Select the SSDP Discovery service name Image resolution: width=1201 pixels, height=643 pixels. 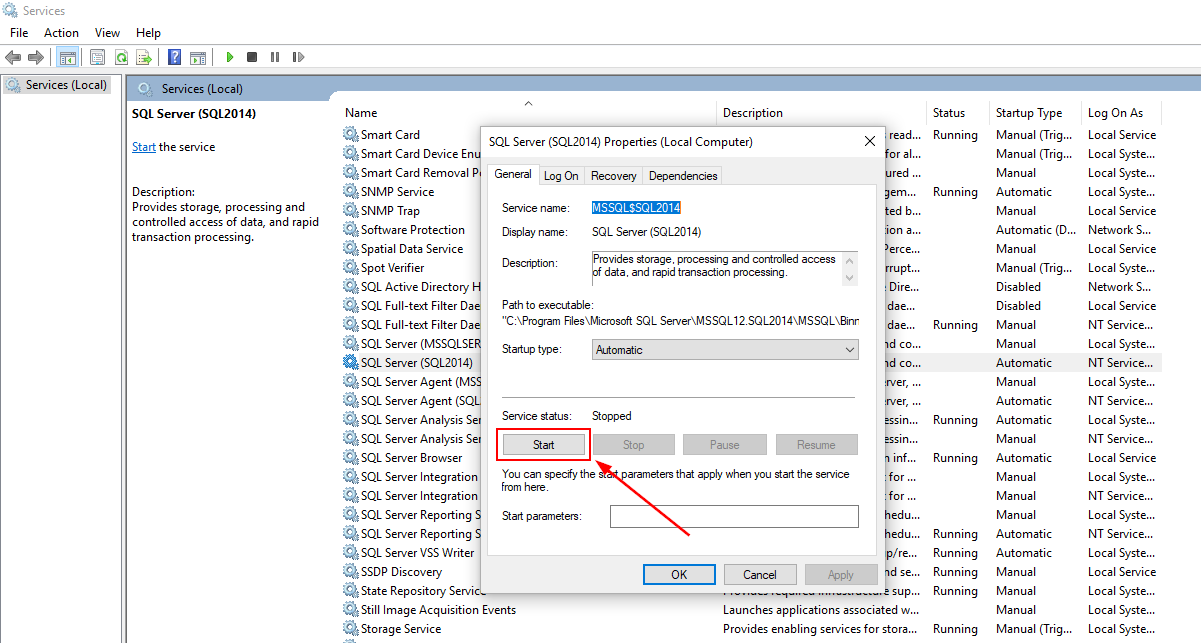pos(401,571)
